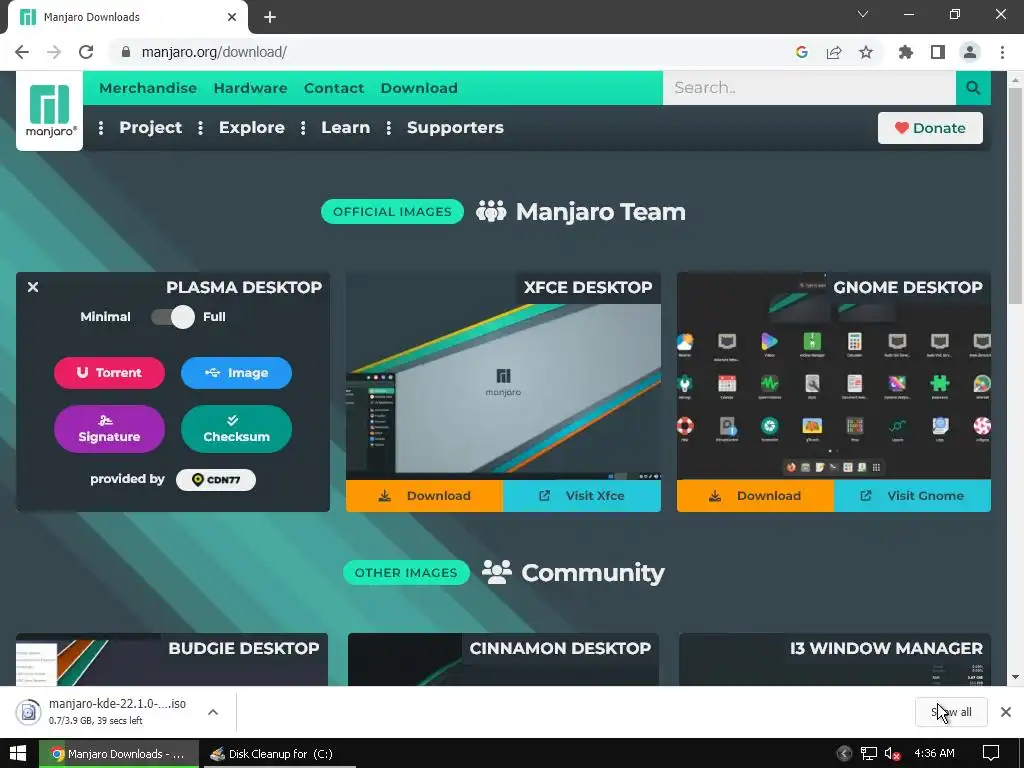Click the ISO file icon in downloads bar
This screenshot has height=768, width=1024.
pos(28,712)
